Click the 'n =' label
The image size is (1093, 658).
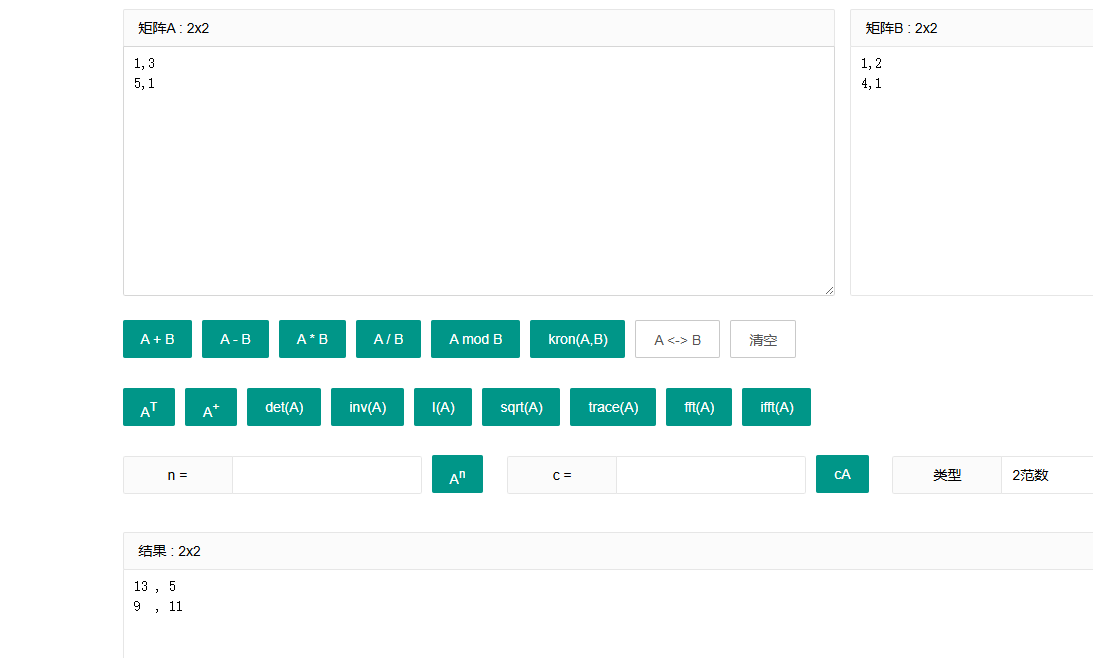click(x=178, y=475)
